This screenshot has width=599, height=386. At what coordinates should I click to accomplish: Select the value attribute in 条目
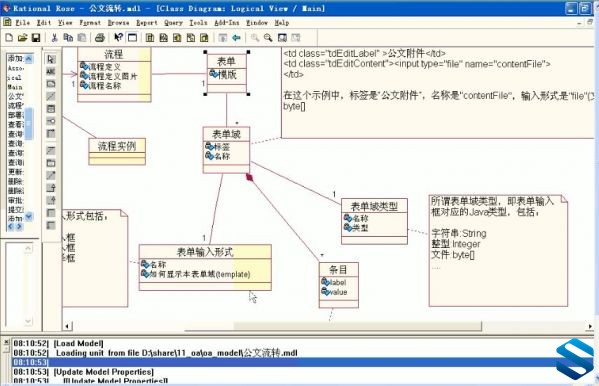(334, 292)
